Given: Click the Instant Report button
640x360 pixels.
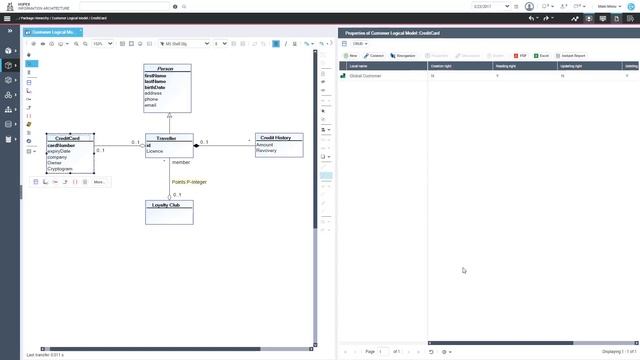Looking at the screenshot, I should coord(570,56).
